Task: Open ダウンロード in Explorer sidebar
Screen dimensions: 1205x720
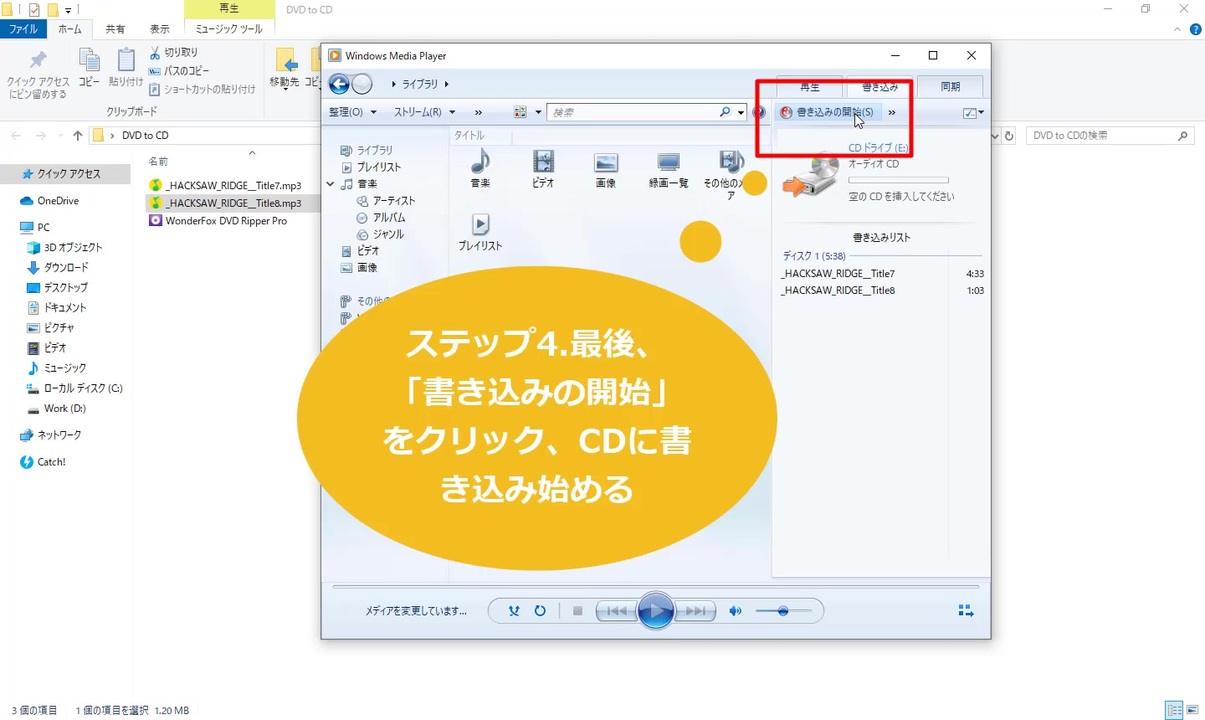Action: click(58, 268)
